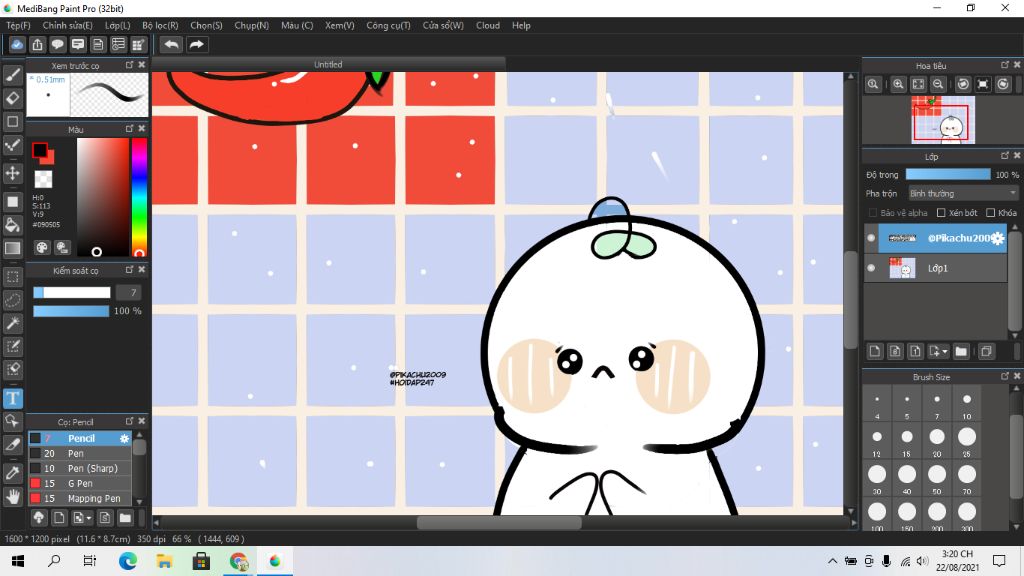Image resolution: width=1024 pixels, height=576 pixels.
Task: Select the Text tool
Action: pyautogui.click(x=12, y=398)
